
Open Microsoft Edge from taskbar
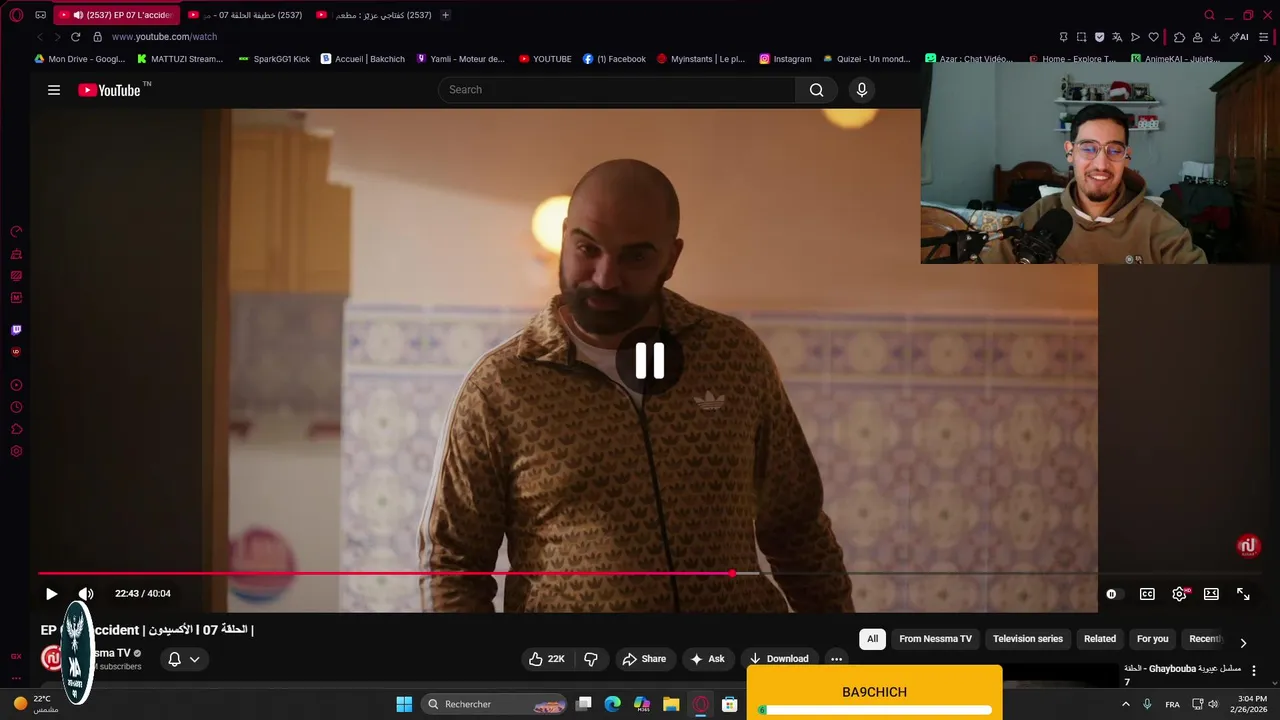(613, 704)
